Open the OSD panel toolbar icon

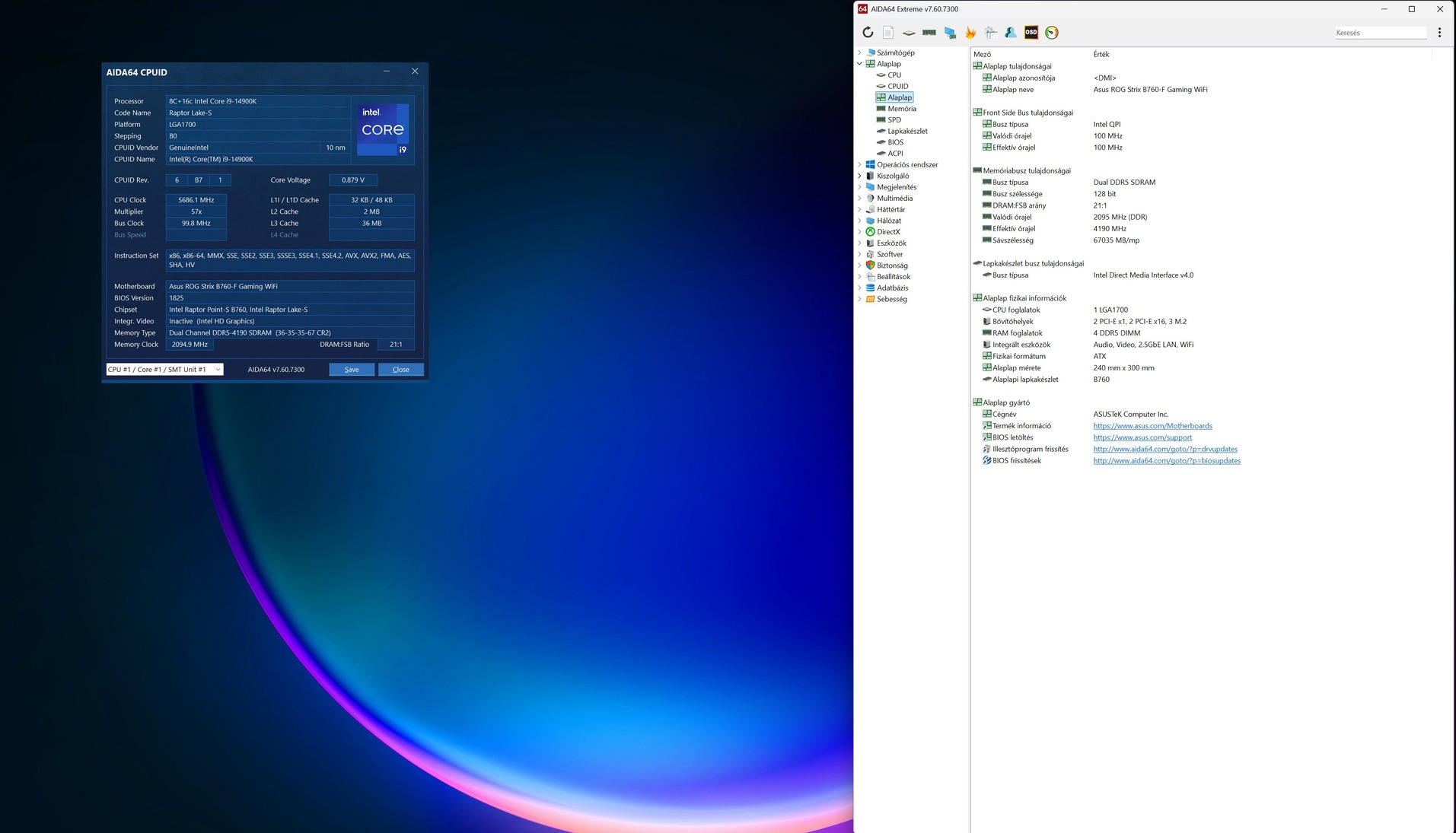1031,33
